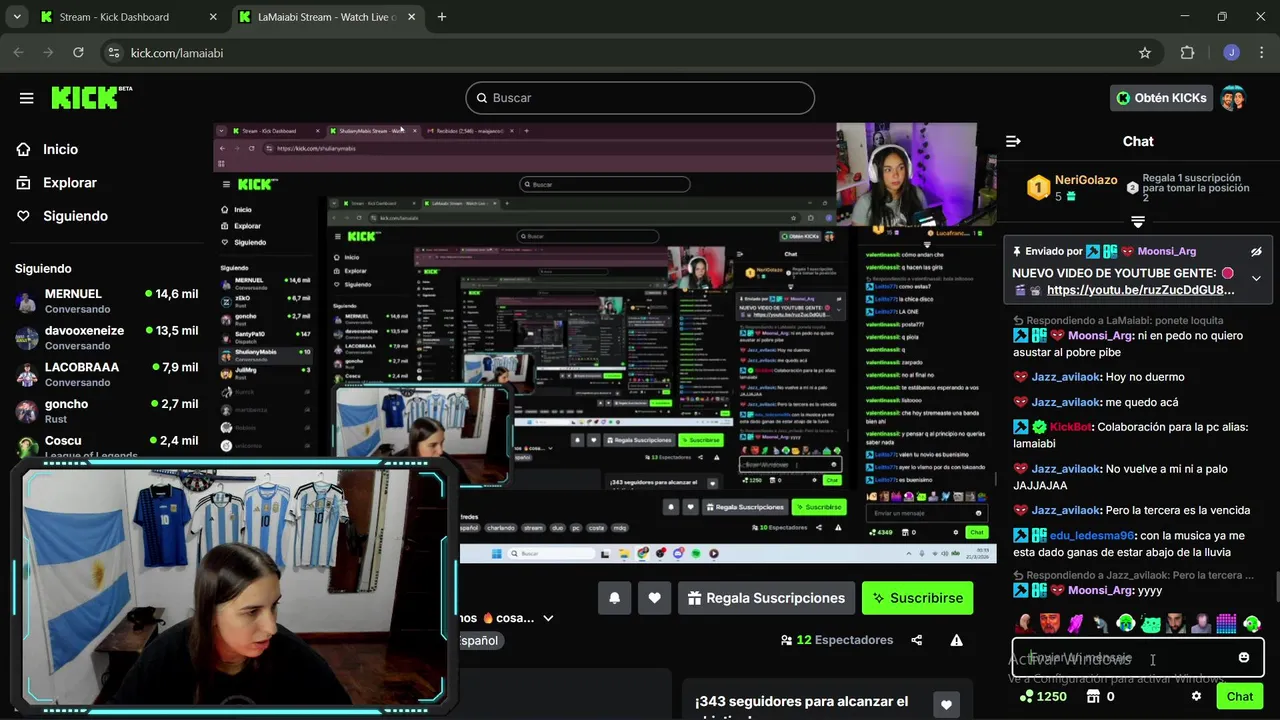Click the Suscribirse button
The width and height of the screenshot is (1280, 720).
click(917, 598)
